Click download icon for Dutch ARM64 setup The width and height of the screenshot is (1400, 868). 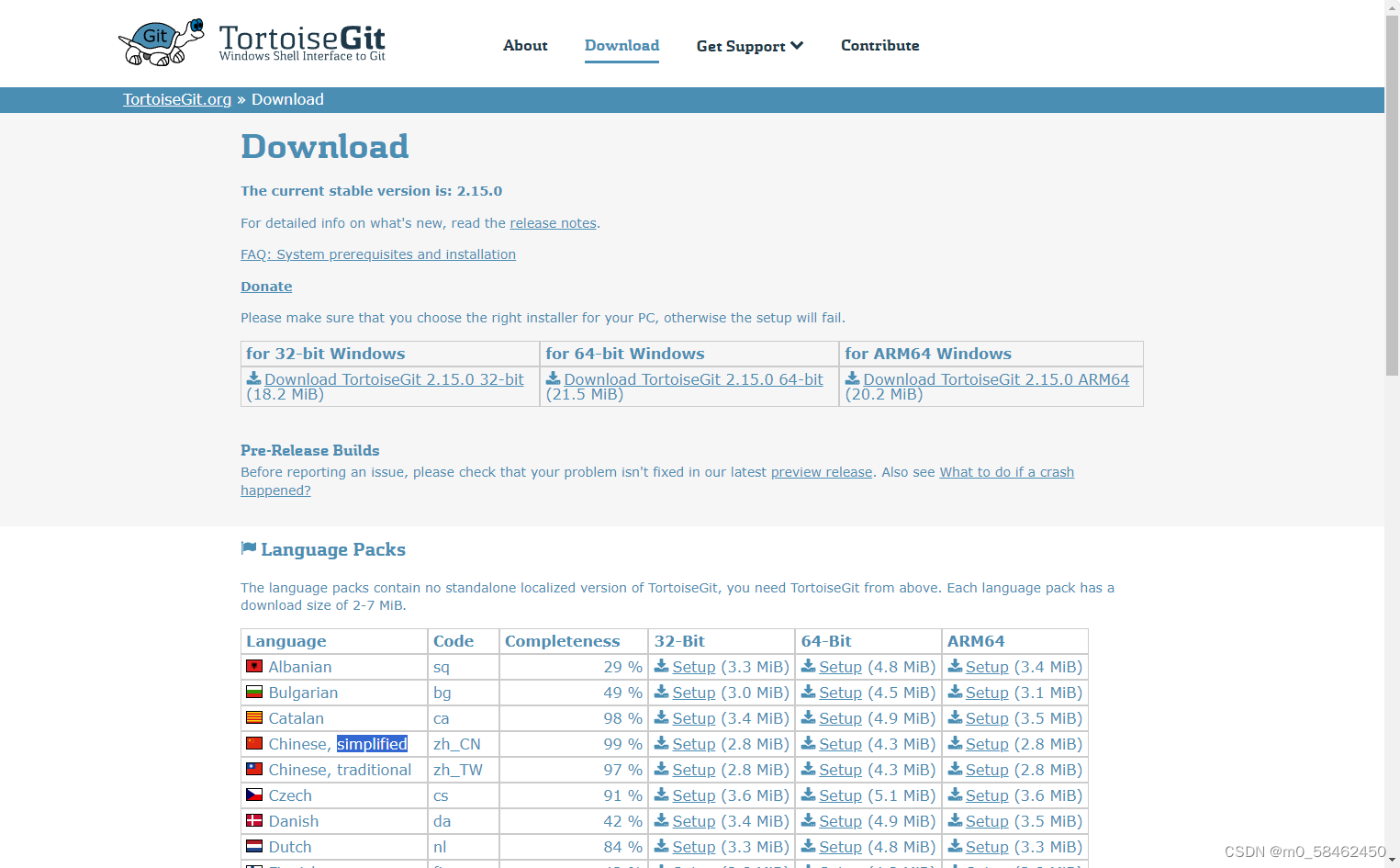(956, 846)
